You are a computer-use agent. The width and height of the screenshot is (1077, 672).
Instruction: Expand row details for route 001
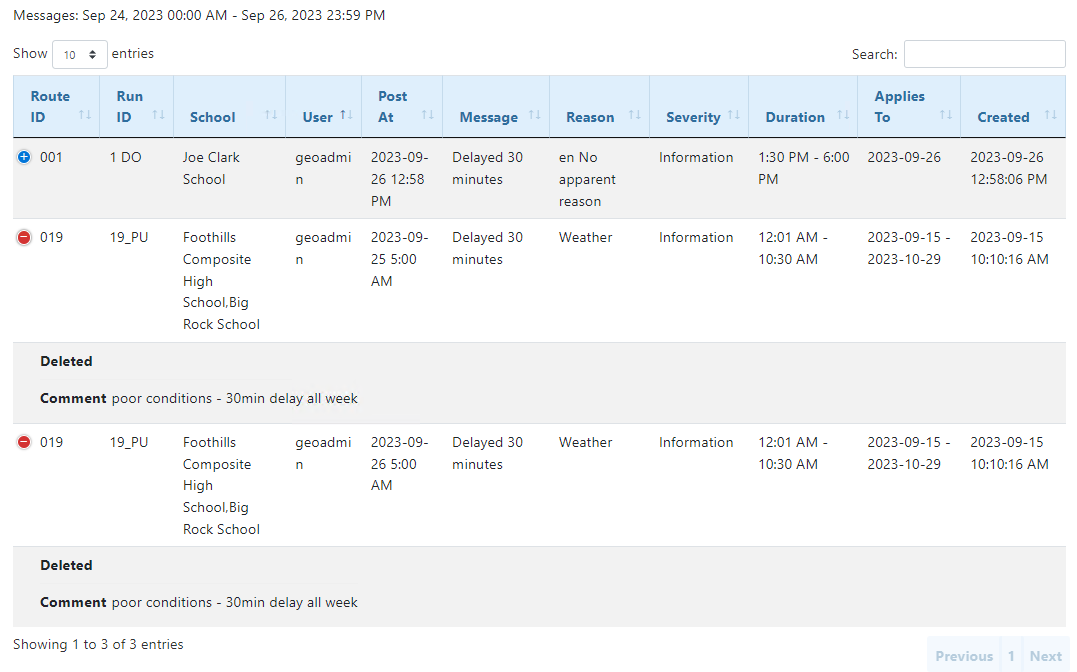24,158
